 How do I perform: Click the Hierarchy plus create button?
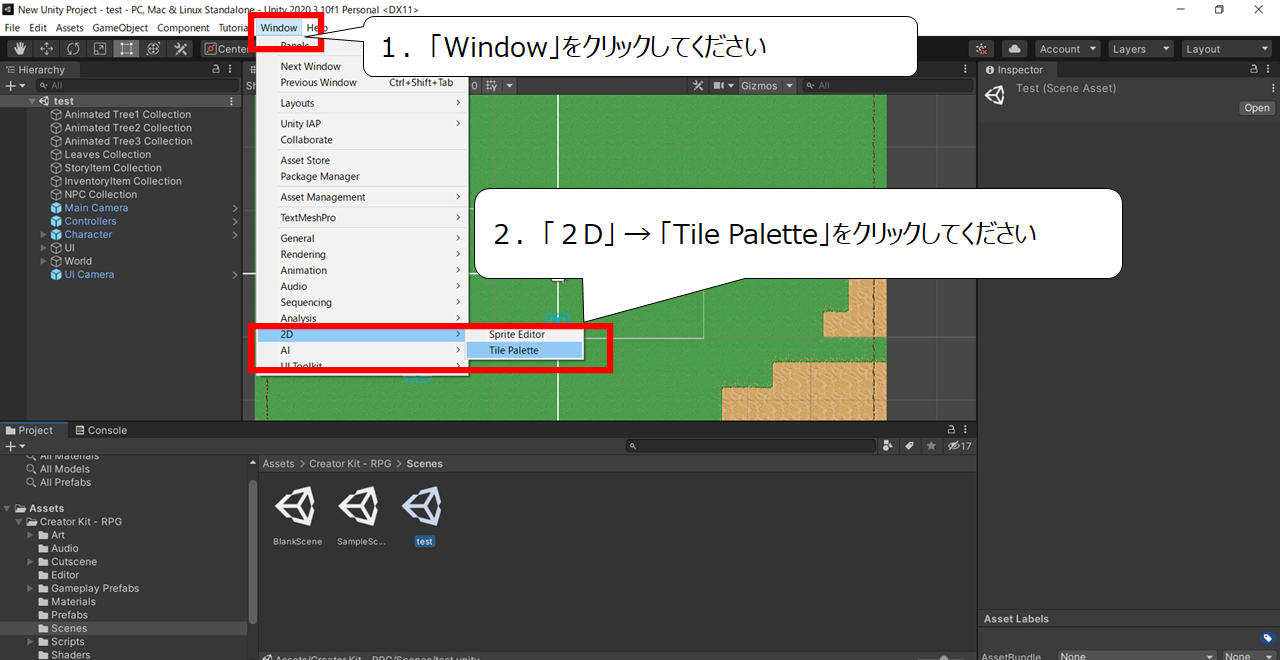[x=13, y=86]
